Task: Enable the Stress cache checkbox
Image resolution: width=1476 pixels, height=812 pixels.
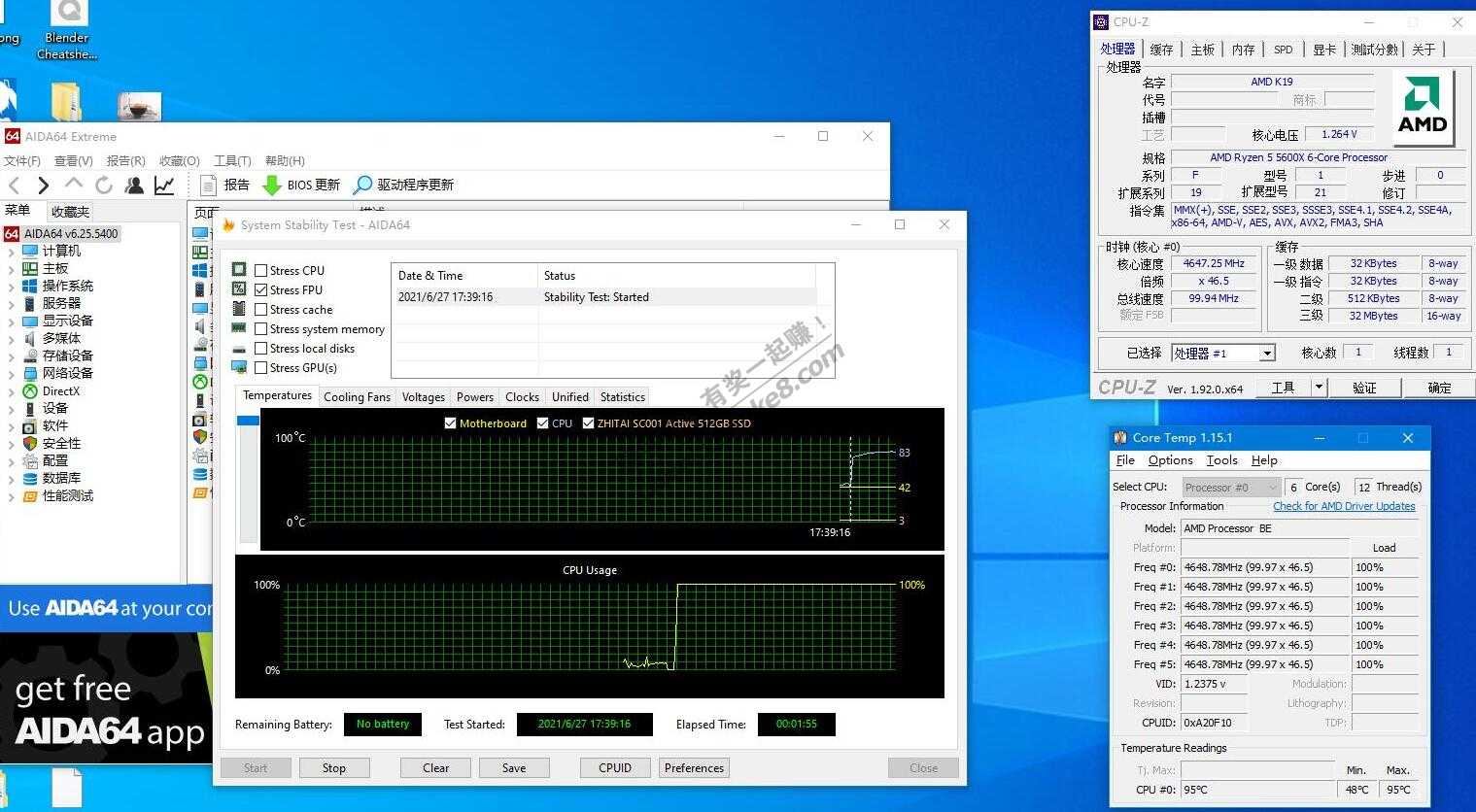Action: tap(260, 309)
